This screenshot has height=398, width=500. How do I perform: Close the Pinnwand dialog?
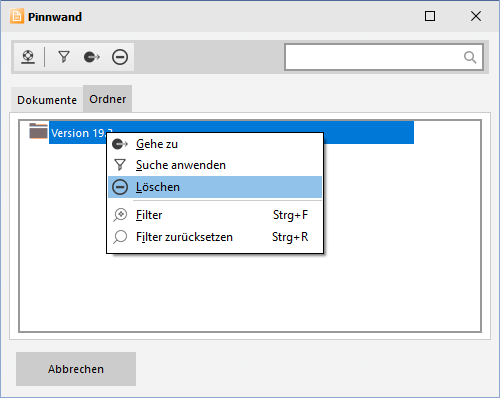(476, 16)
